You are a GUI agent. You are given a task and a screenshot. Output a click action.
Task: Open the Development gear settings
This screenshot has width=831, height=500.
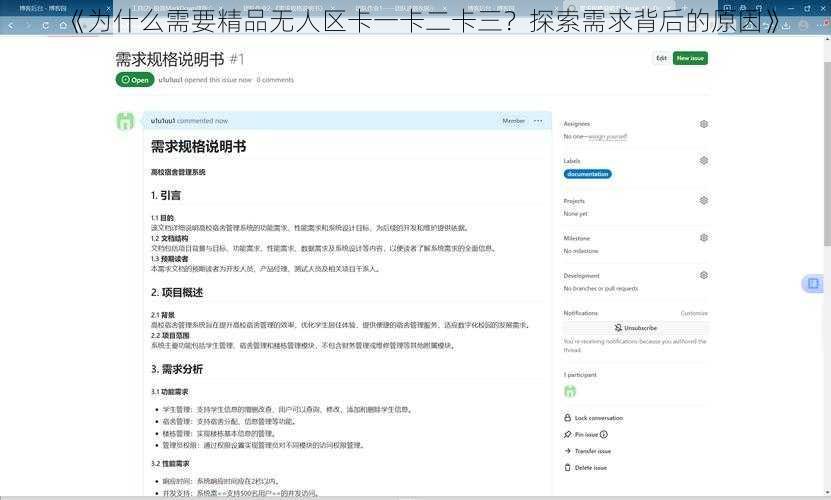[x=704, y=275]
